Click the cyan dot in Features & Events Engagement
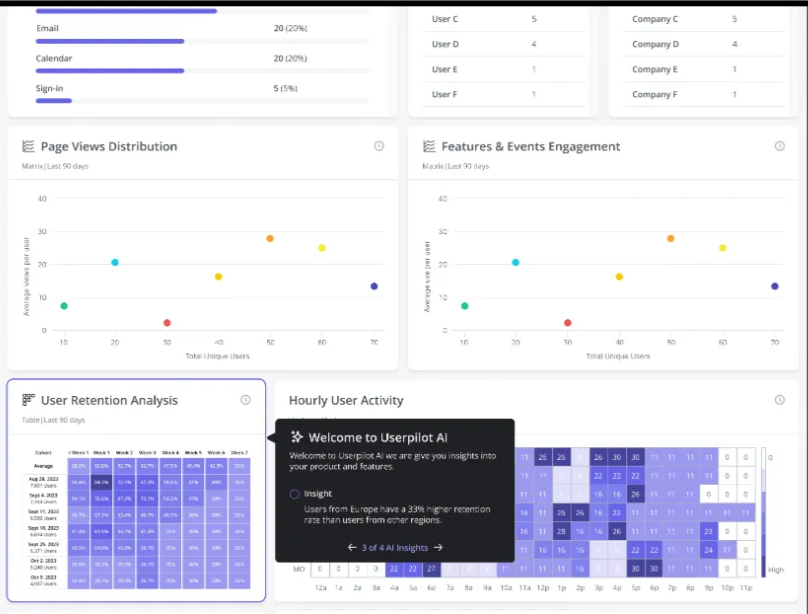Screen dimensions: 808x614 point(515,262)
